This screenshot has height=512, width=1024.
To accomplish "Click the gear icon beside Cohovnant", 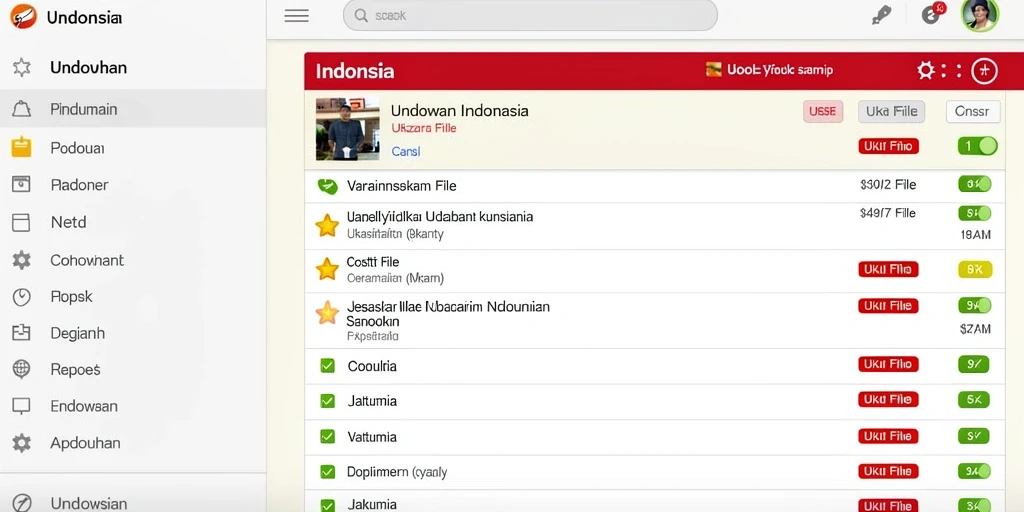I will coord(22,260).
